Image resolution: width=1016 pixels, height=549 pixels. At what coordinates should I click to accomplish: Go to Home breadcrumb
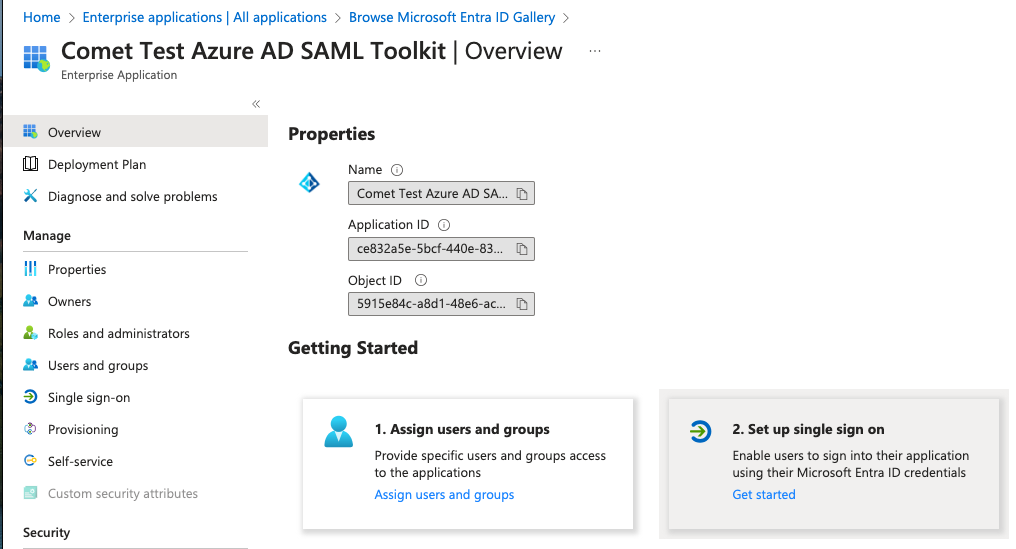click(41, 18)
